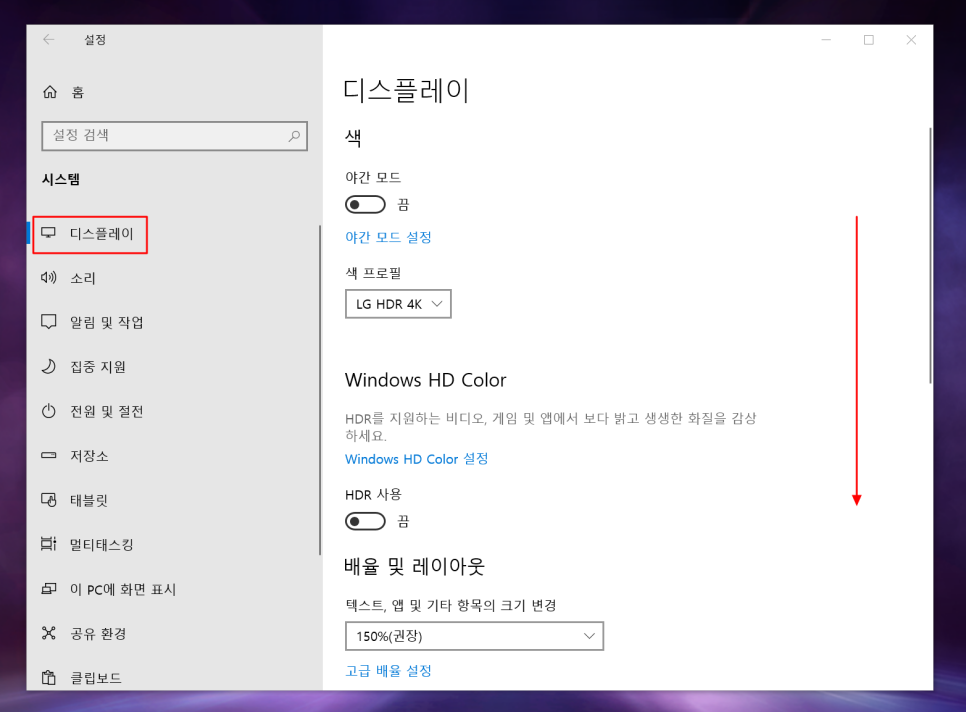Click the projecting icon beside 이 PC에 화면 표시
This screenshot has height=712, width=966.
point(49,589)
